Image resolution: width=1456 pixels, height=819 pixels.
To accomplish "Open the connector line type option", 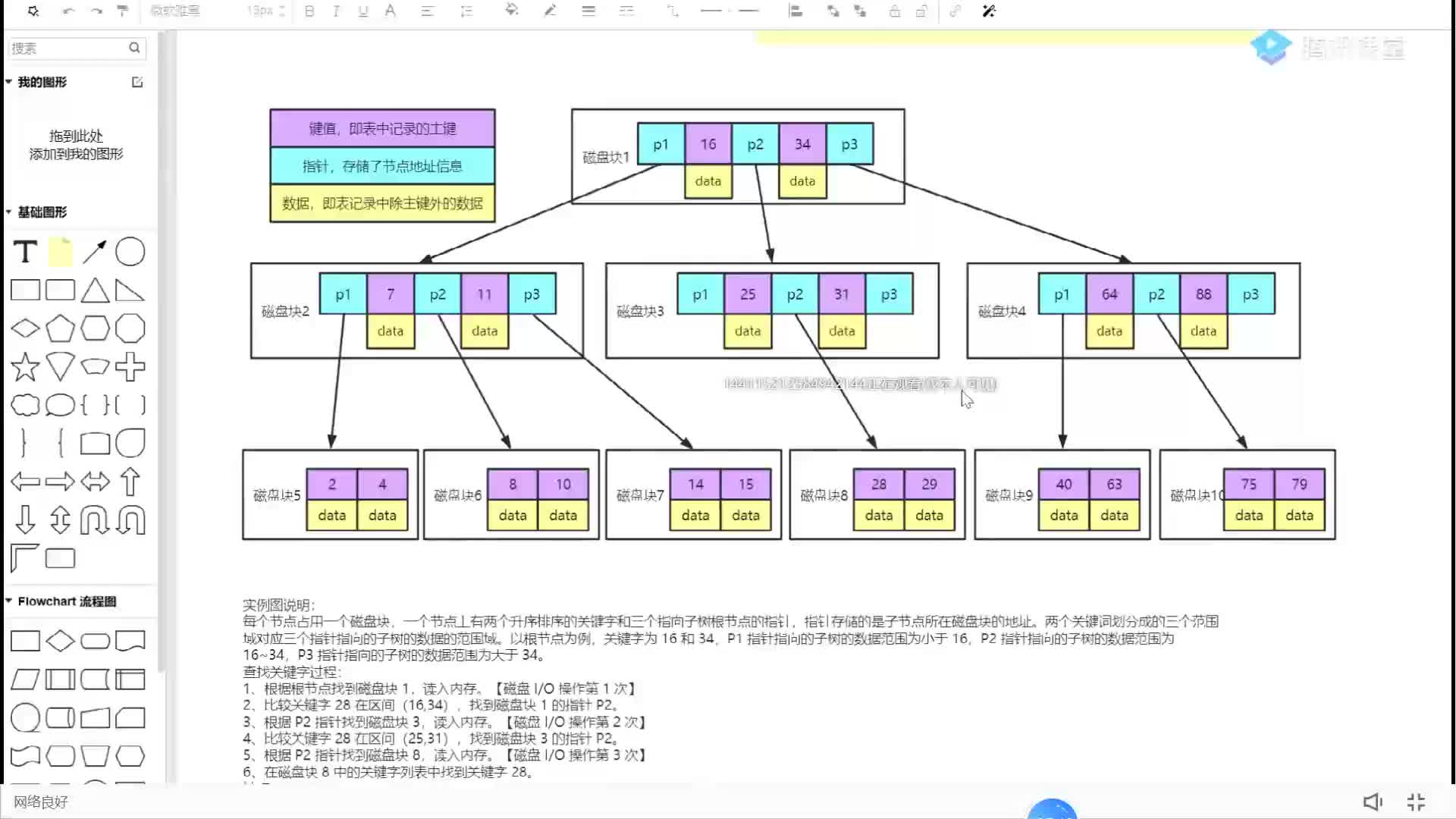I will point(673,11).
